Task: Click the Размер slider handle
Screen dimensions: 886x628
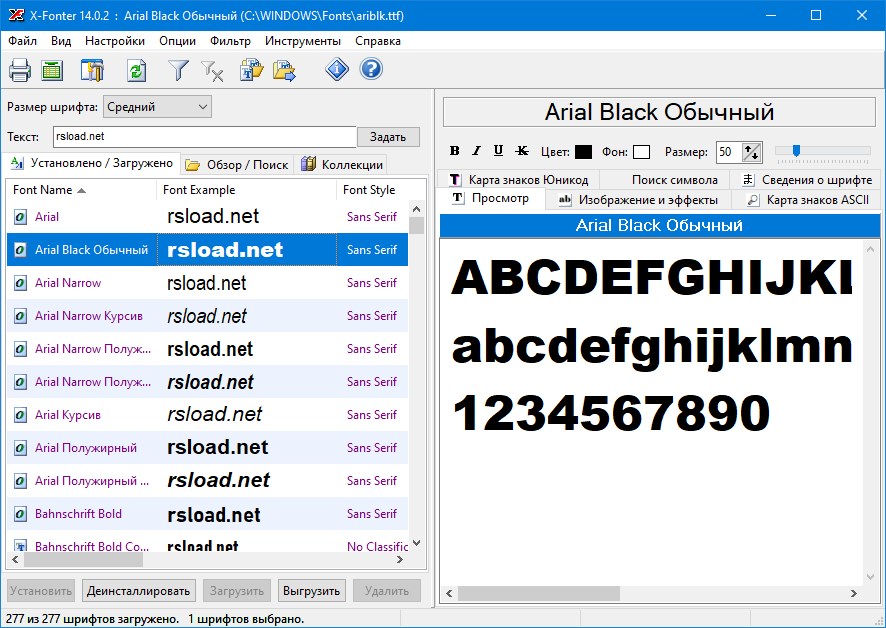Action: point(796,150)
